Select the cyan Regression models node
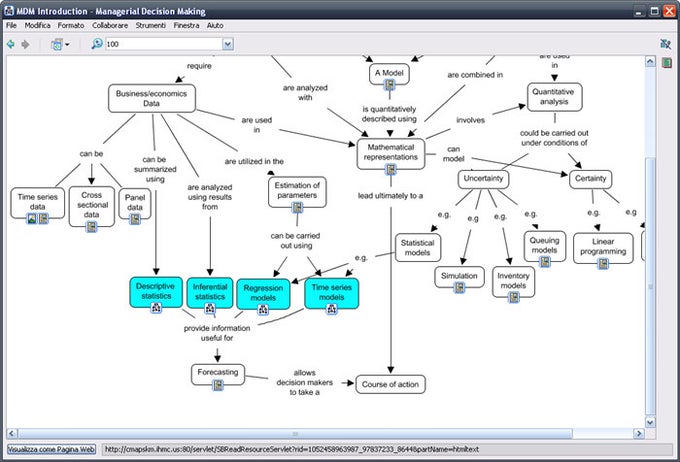 263,294
